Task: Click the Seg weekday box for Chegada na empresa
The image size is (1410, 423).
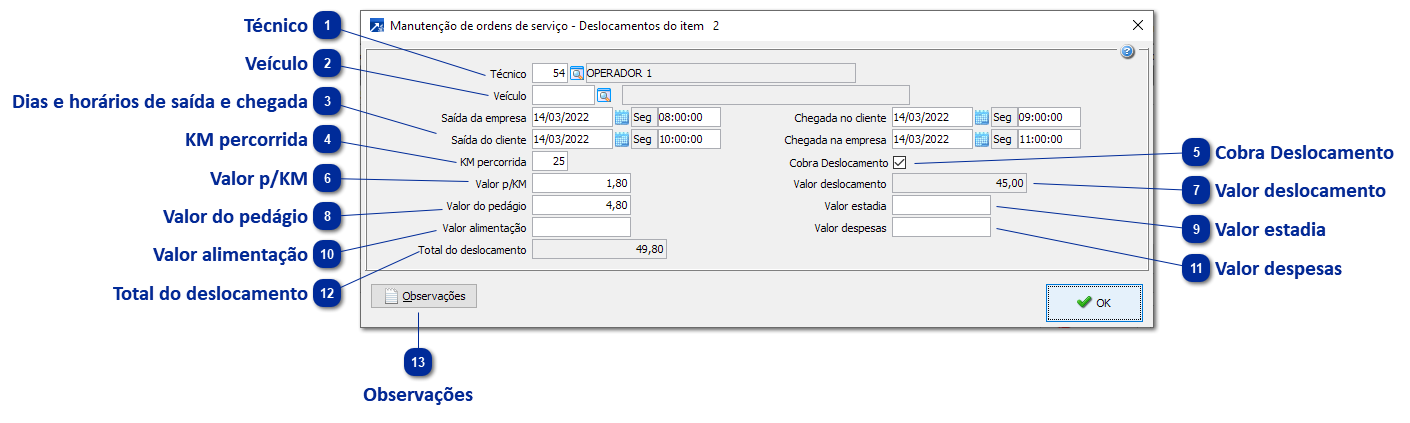Action: tap(1003, 139)
